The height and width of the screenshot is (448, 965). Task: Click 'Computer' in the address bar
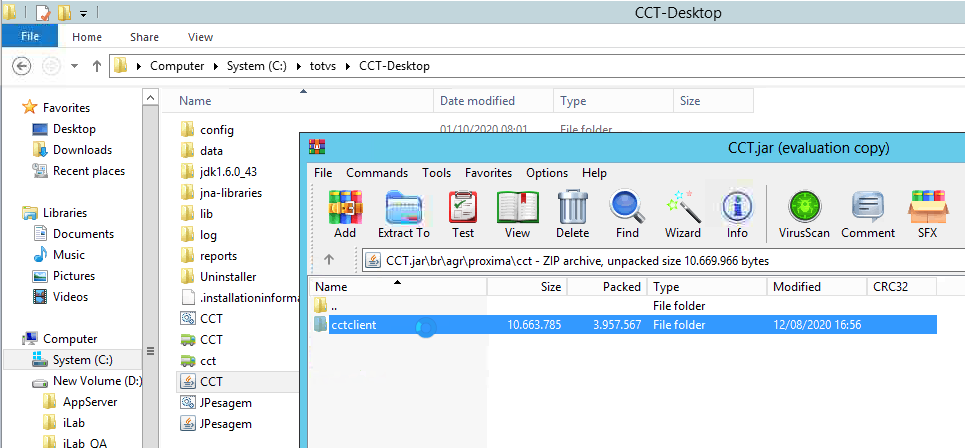[x=177, y=66]
